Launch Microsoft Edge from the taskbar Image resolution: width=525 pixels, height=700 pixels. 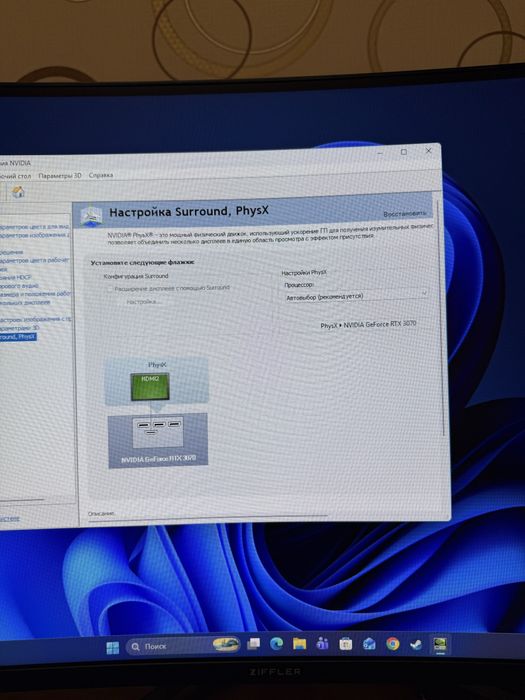coord(277,643)
